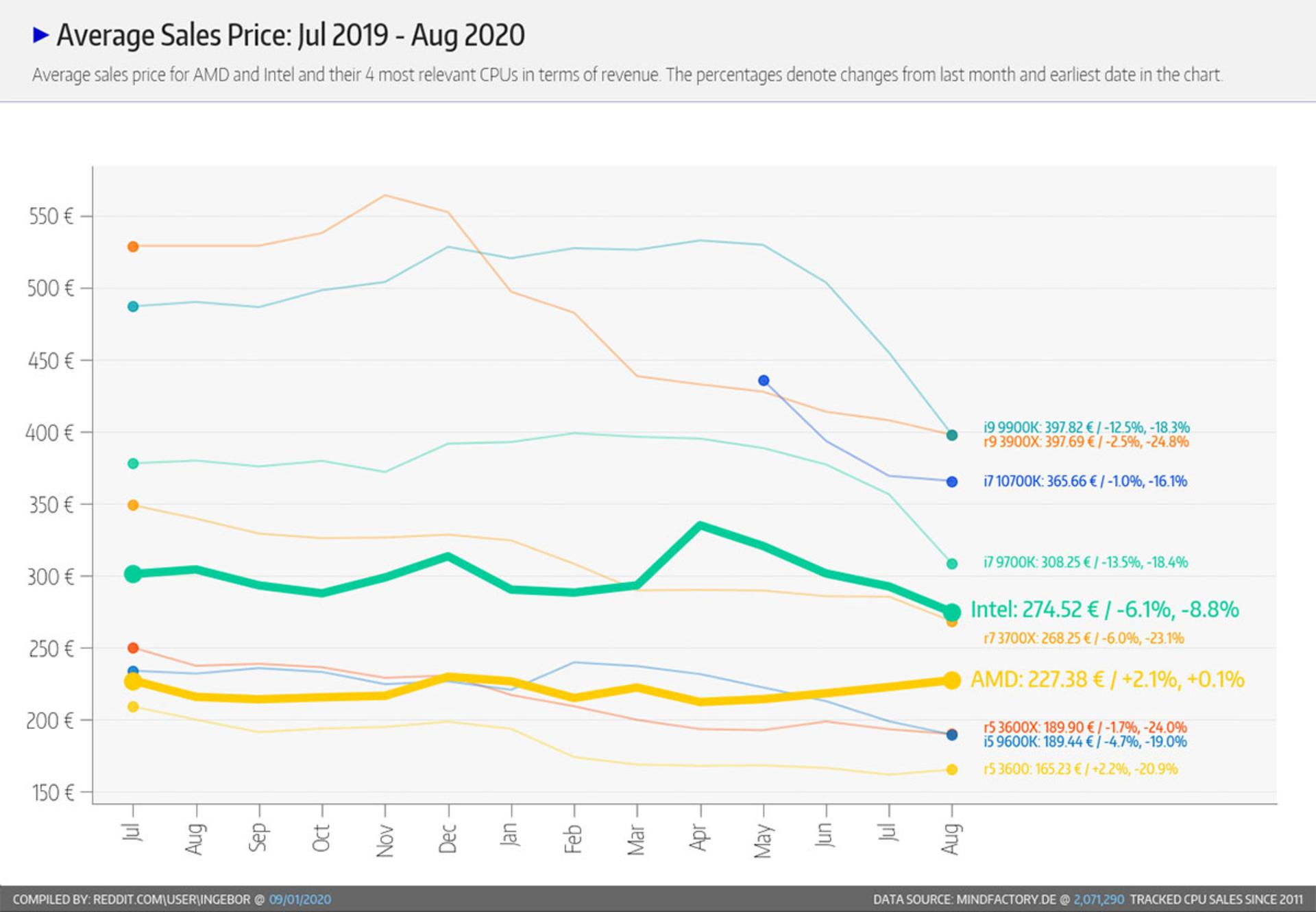The width and height of the screenshot is (1316, 912).
Task: Select the i7 9700K August endpoint dot
Action: (x=952, y=564)
